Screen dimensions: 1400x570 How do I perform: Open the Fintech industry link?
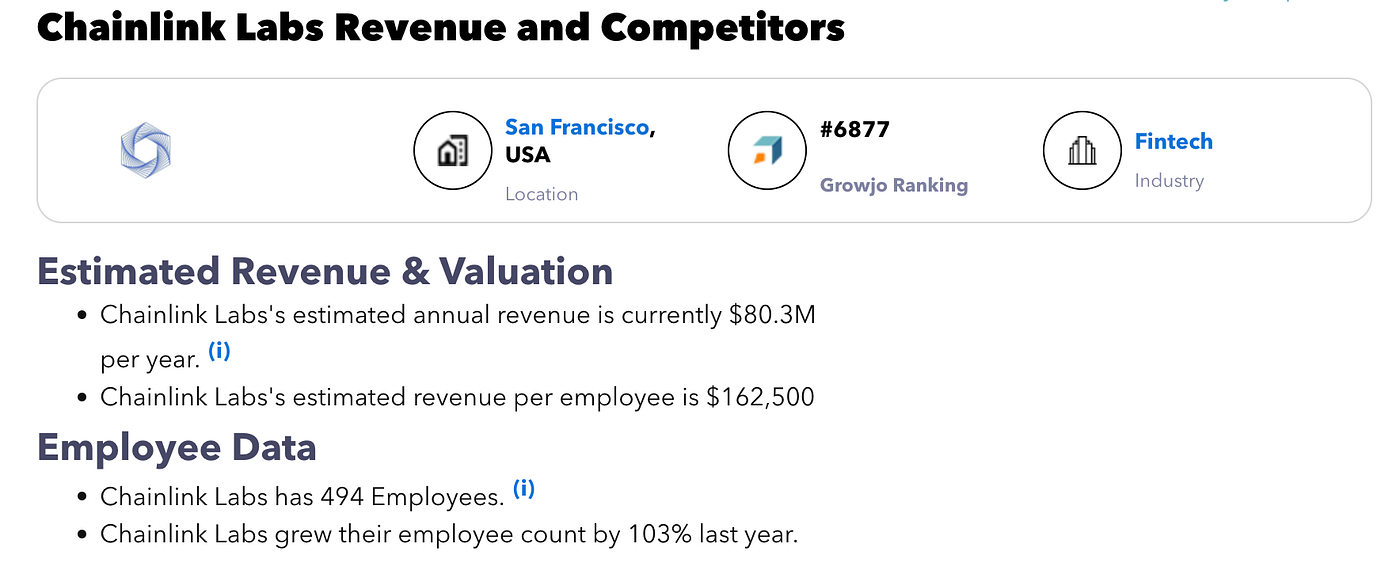[1174, 141]
